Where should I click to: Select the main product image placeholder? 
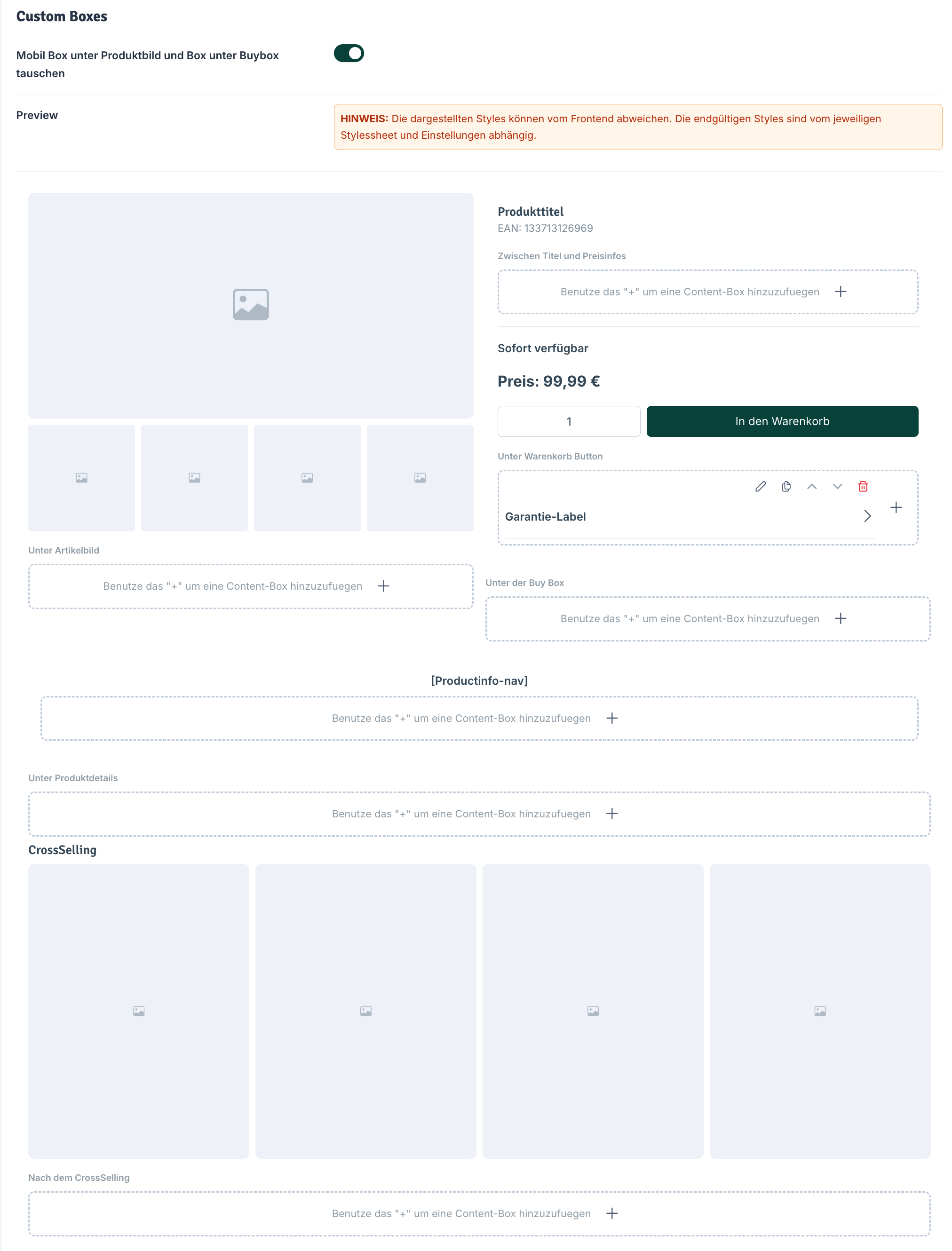coord(251,305)
